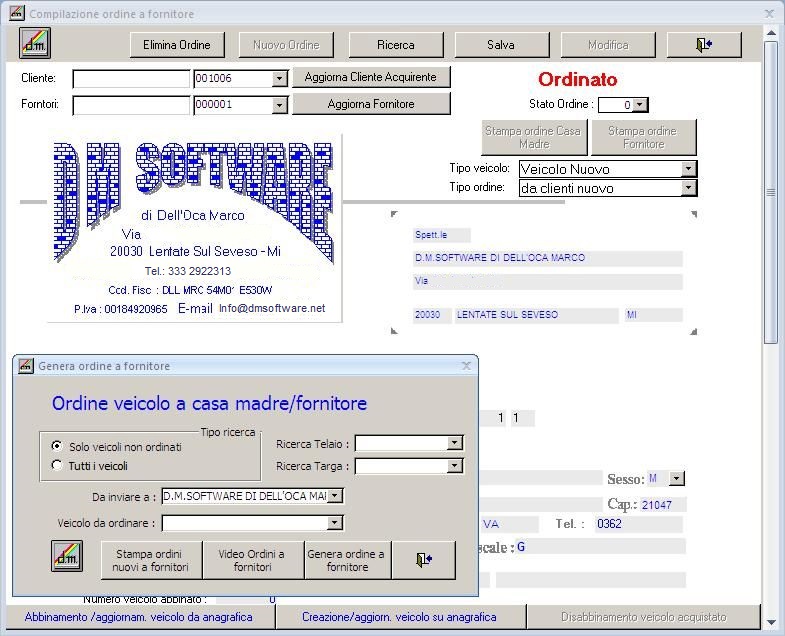
Task: Open the Tipo veicolo dropdown
Action: tap(689, 169)
